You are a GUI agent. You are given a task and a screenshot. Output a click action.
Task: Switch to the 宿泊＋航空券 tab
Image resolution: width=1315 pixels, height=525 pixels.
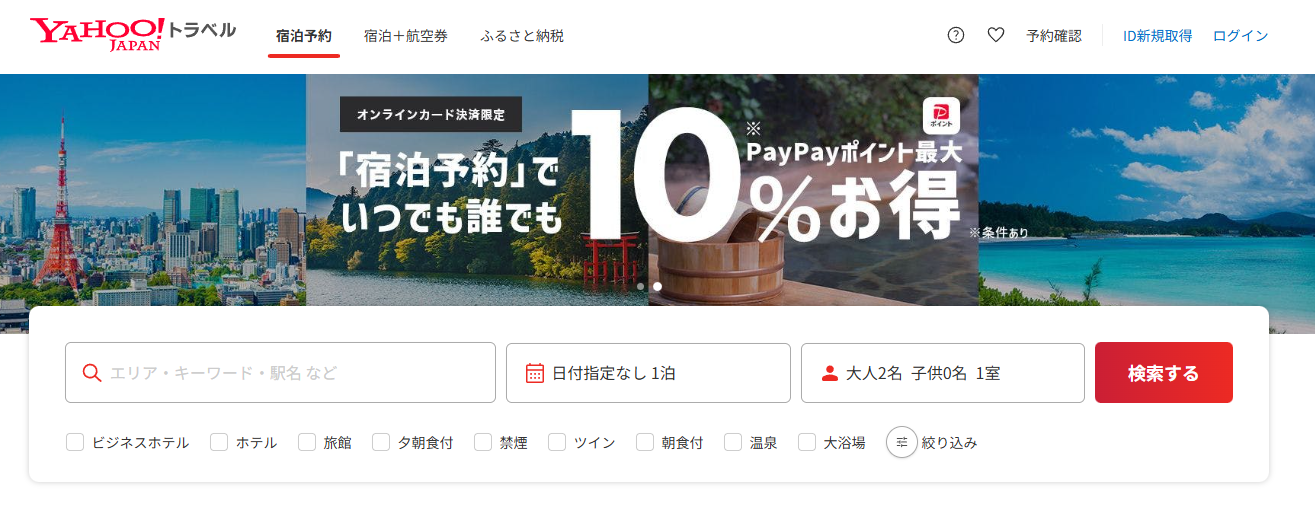click(406, 36)
